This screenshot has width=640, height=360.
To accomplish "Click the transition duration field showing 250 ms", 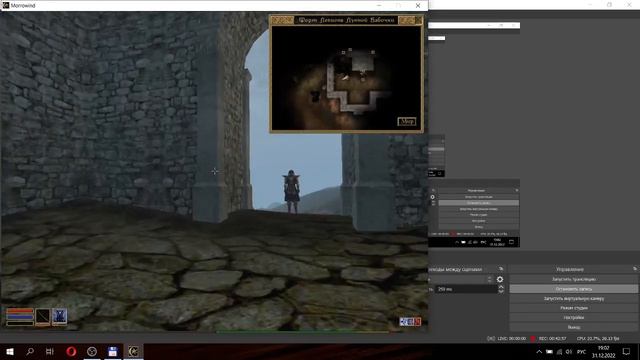I will click(x=466, y=289).
